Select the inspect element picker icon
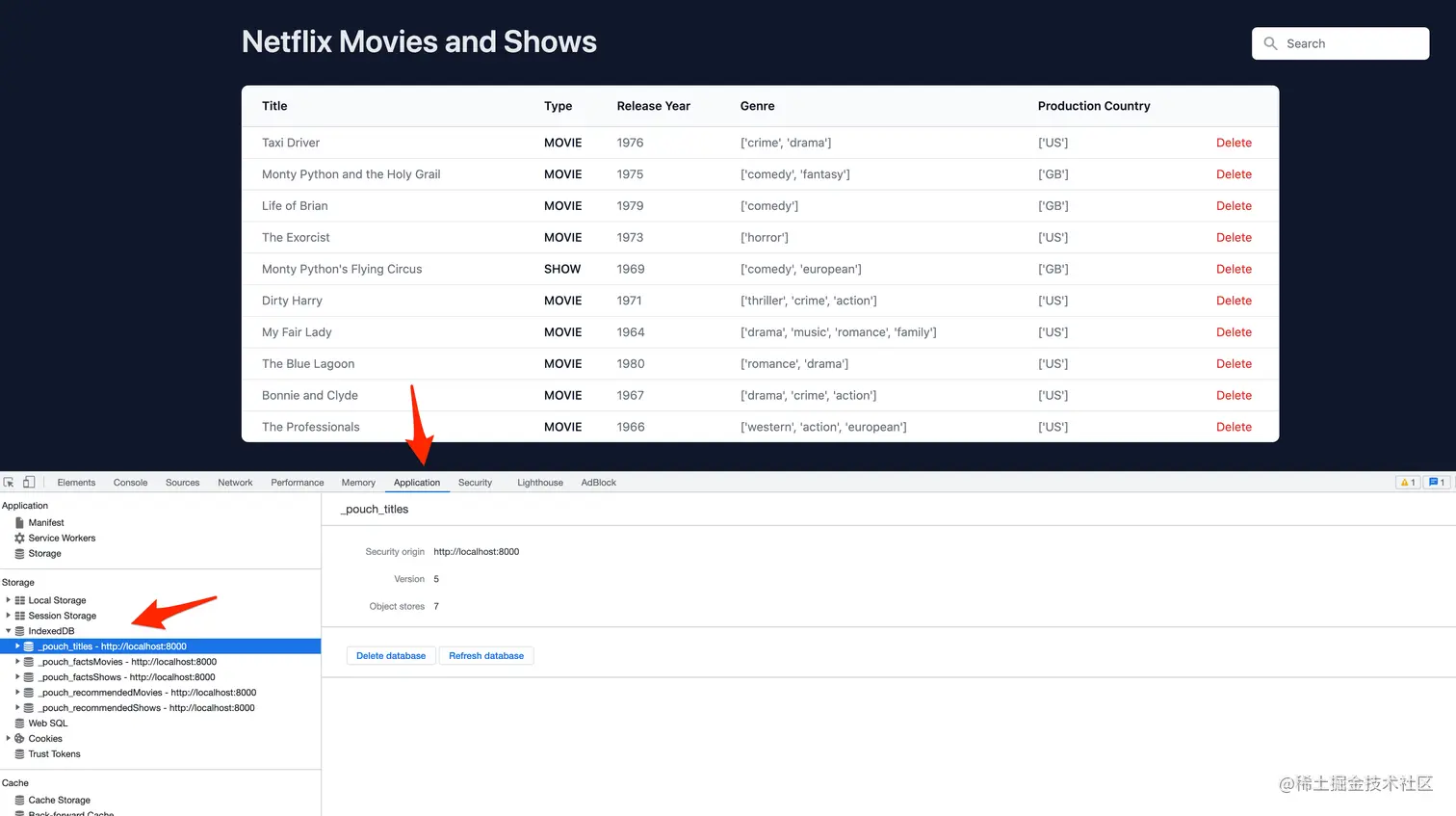The width and height of the screenshot is (1456, 816). pos(9,482)
